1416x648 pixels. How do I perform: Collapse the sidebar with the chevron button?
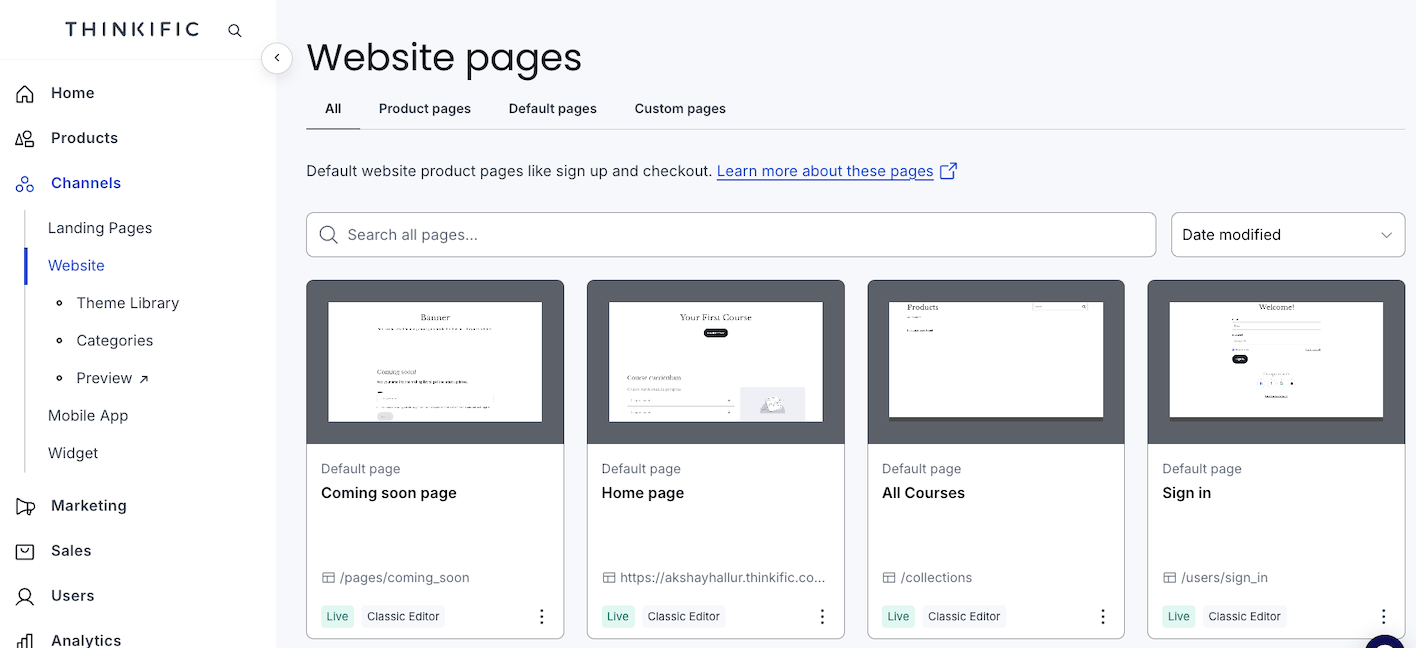pyautogui.click(x=277, y=58)
